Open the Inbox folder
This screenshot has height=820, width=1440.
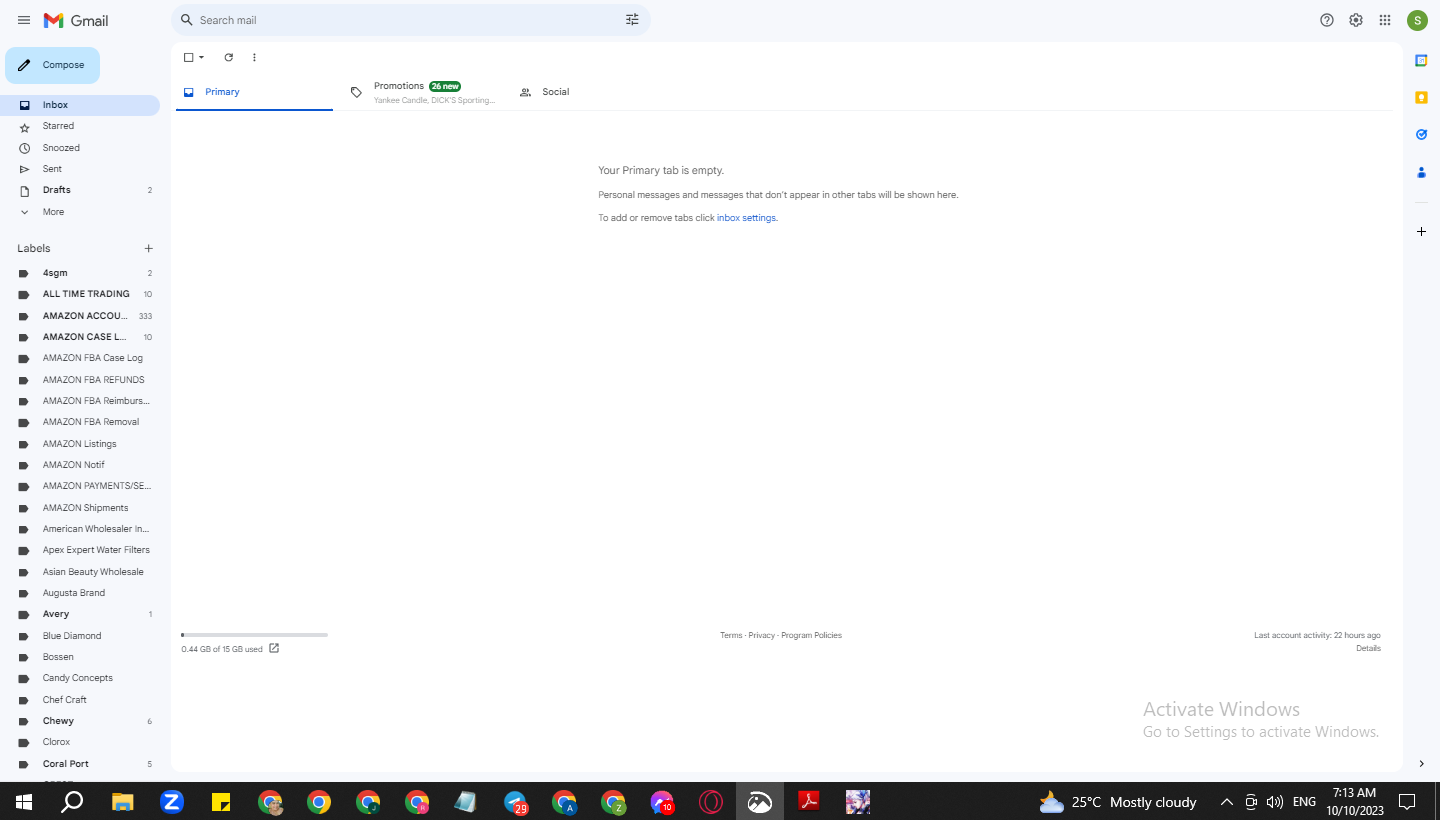click(80, 105)
